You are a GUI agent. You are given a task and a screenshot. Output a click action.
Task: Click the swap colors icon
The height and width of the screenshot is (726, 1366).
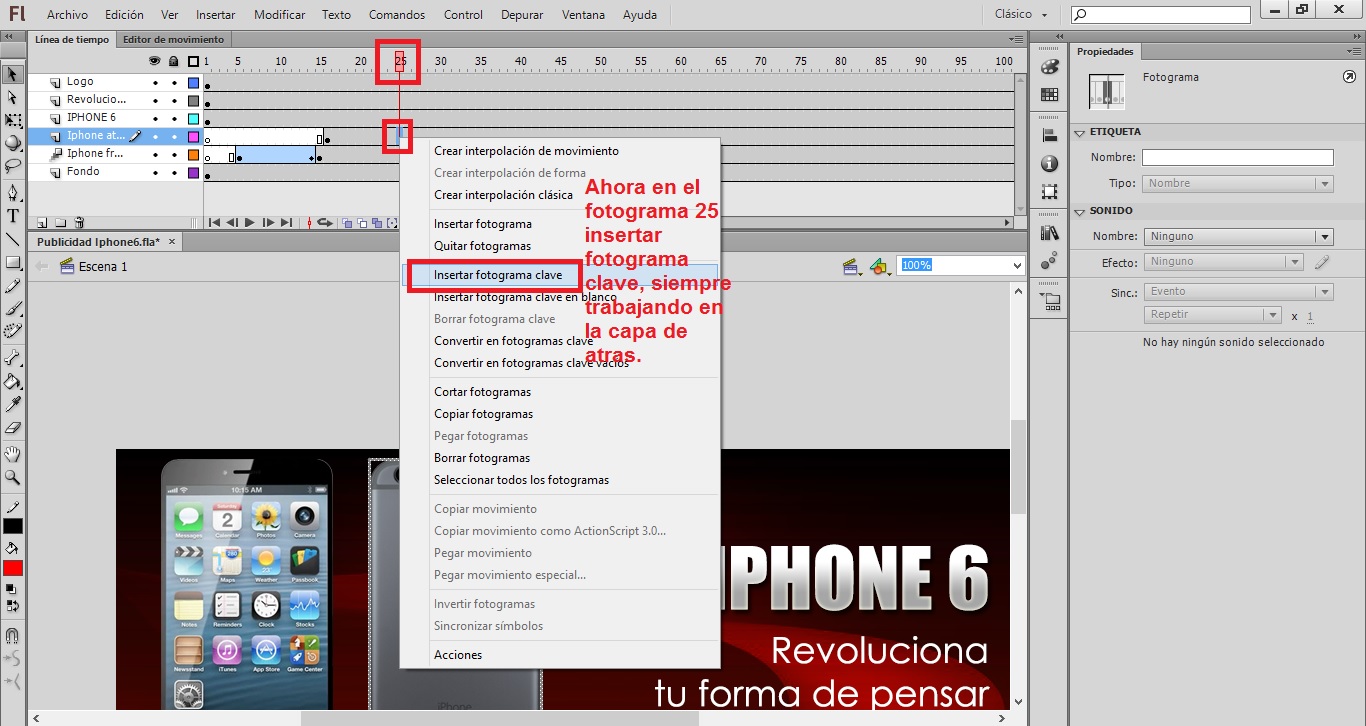13,605
